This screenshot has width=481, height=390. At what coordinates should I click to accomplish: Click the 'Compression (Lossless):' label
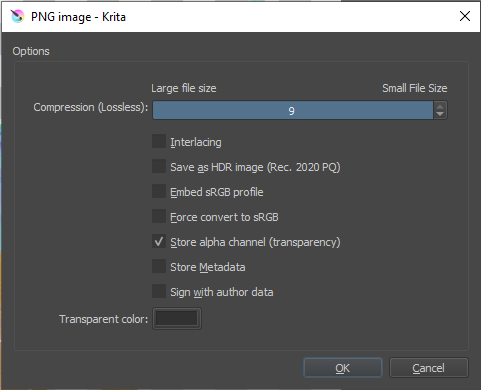click(91, 107)
